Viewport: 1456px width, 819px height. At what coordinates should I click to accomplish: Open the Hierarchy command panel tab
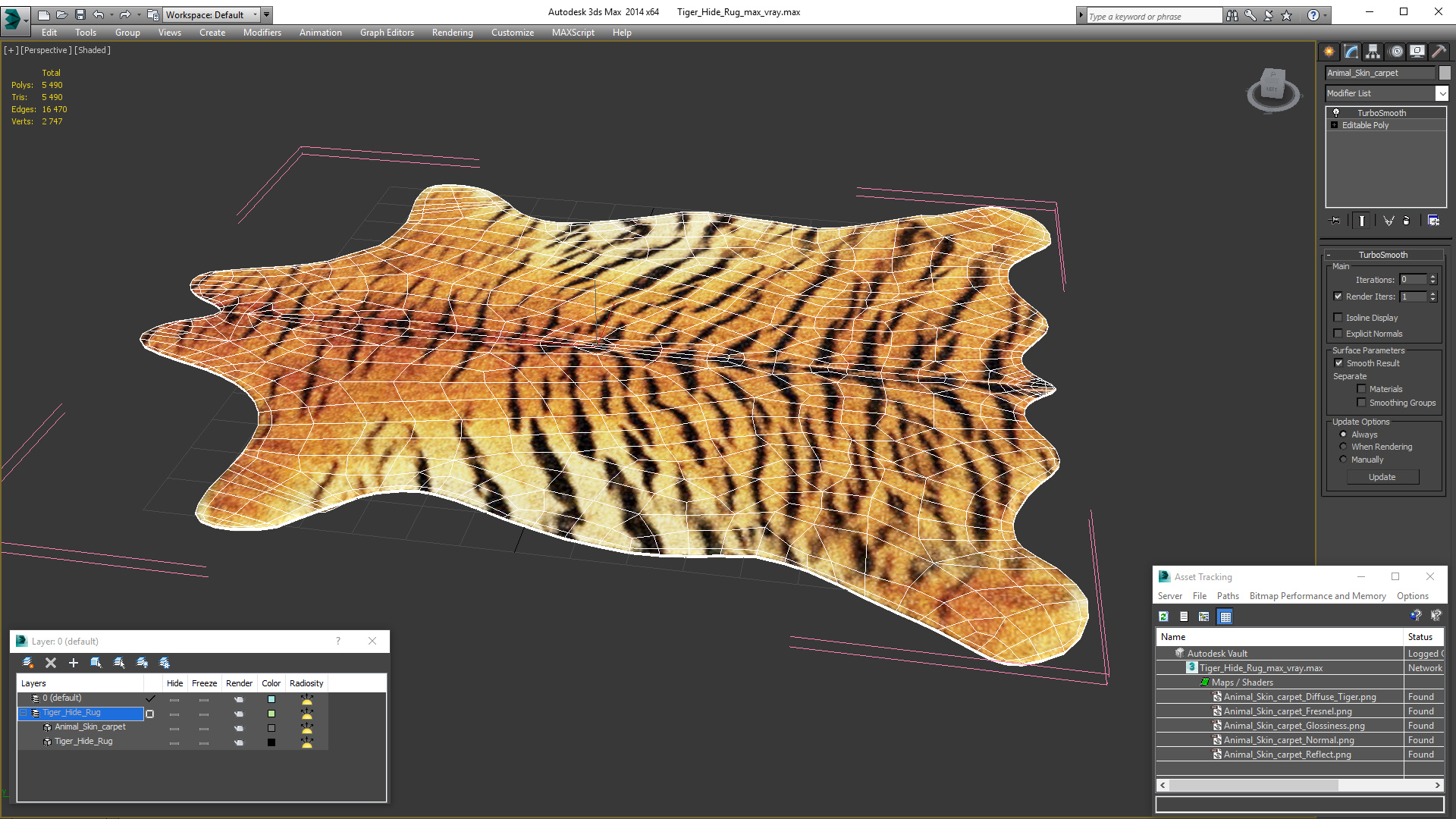[x=1373, y=52]
